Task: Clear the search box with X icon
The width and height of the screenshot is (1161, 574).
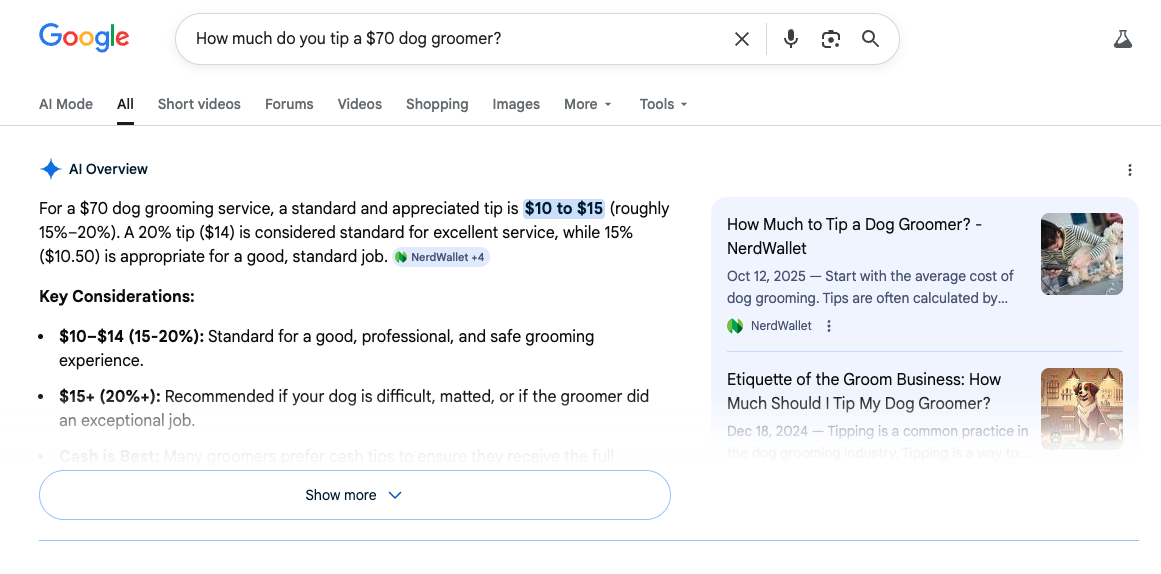Action: [742, 39]
